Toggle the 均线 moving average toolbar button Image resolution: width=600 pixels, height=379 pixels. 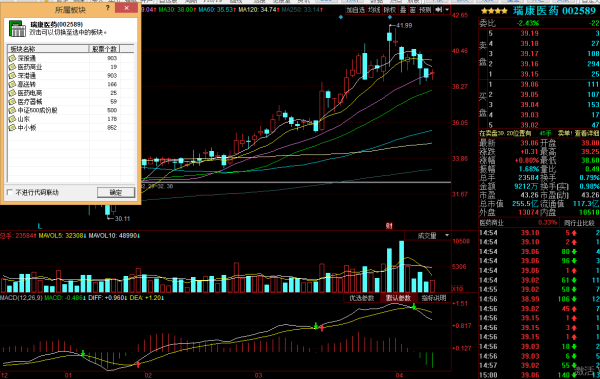(373, 10)
